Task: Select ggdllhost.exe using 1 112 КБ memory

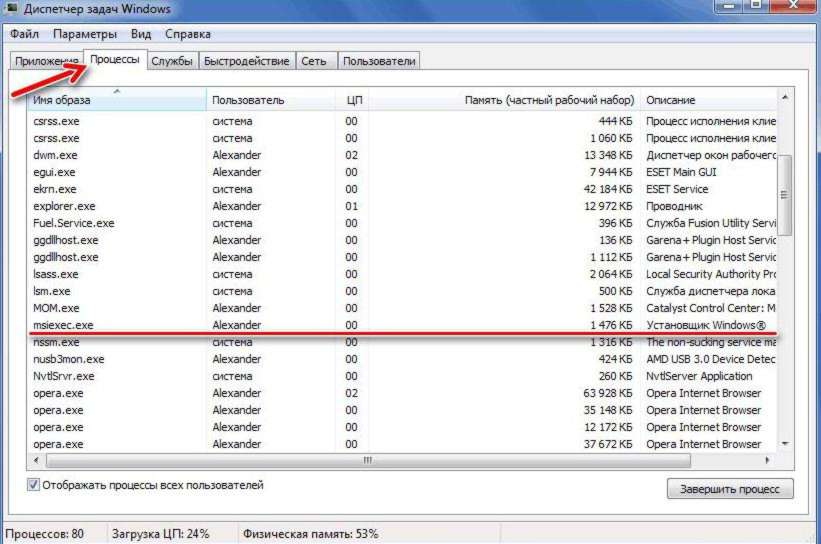Action: [403, 257]
